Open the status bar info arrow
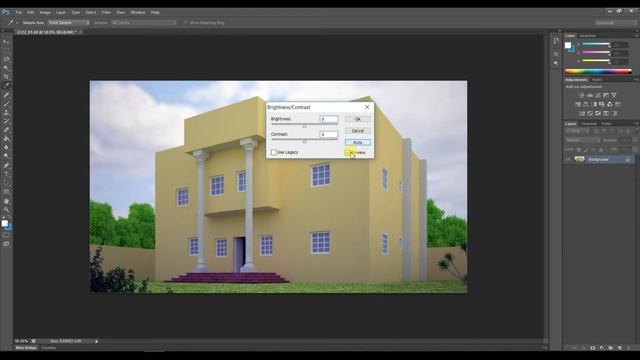 (x=96, y=341)
